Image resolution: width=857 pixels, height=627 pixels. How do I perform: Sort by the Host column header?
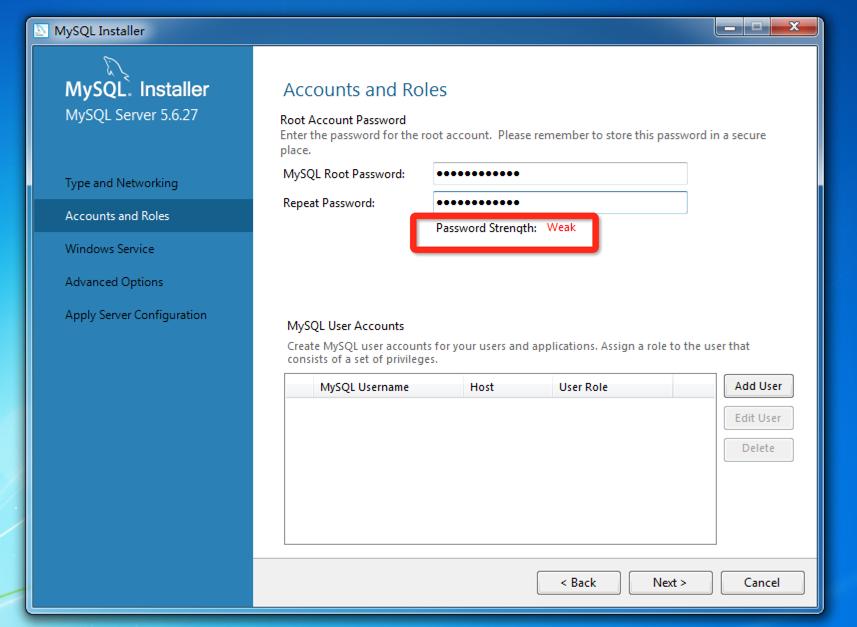(482, 386)
